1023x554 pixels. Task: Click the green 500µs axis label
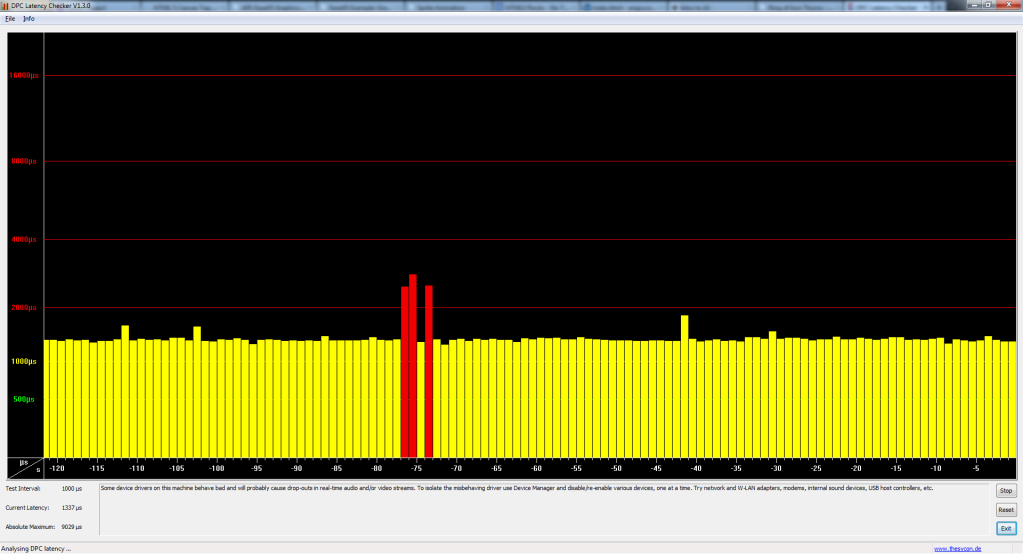point(24,399)
